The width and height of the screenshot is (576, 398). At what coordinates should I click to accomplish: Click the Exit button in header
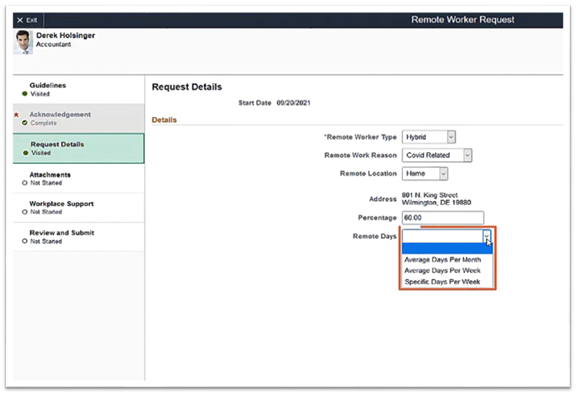27,20
